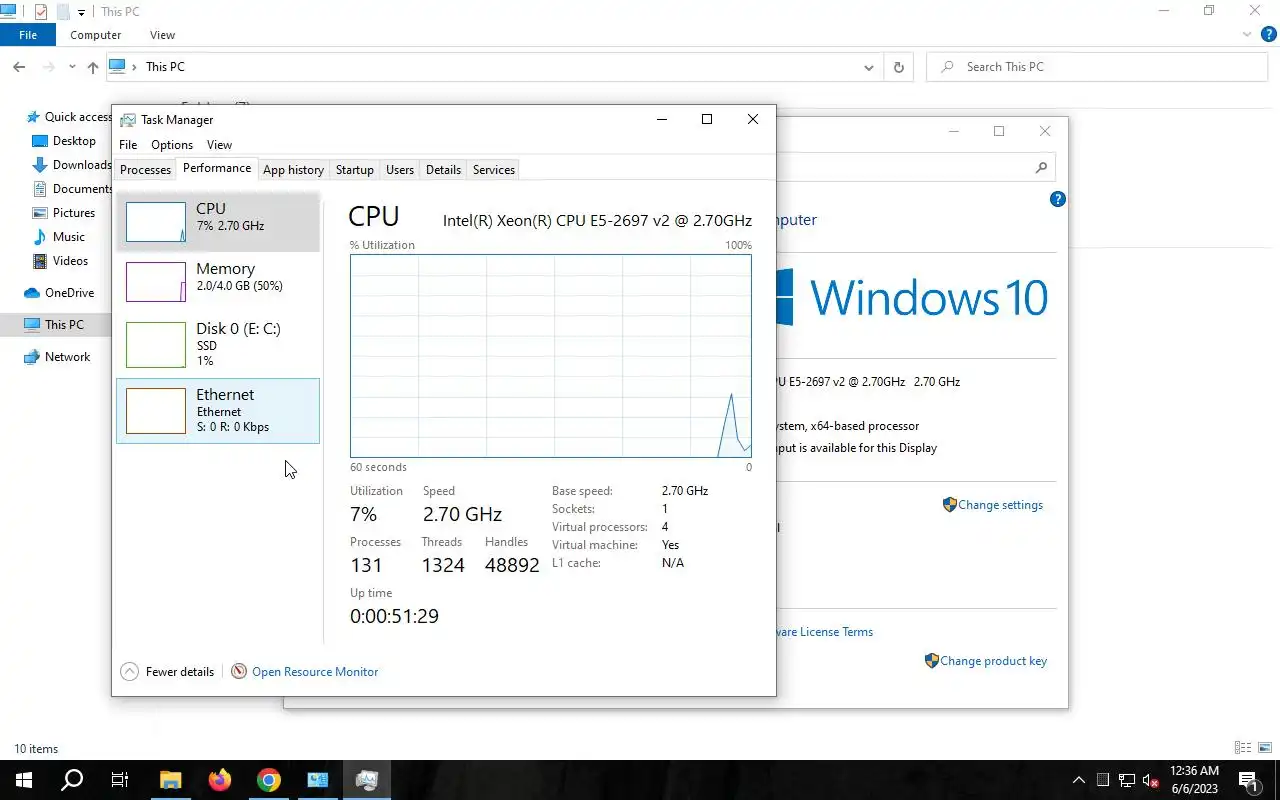Go up one folder level arrow
This screenshot has width=1280, height=800.
93,67
